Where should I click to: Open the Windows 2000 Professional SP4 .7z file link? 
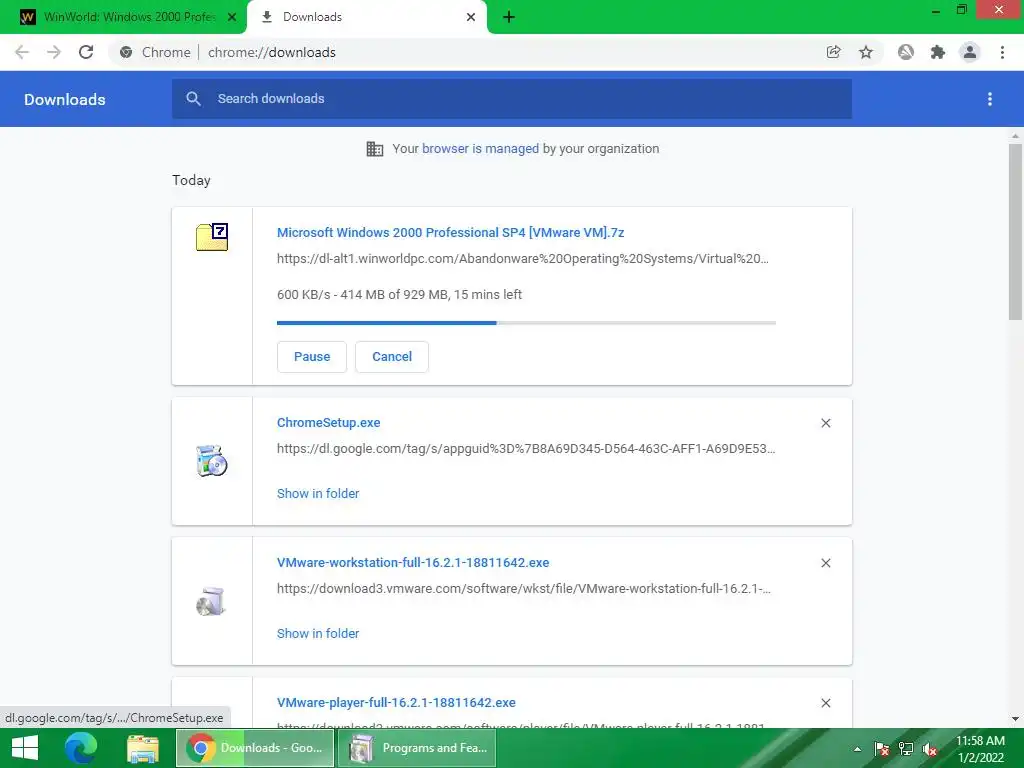451,232
